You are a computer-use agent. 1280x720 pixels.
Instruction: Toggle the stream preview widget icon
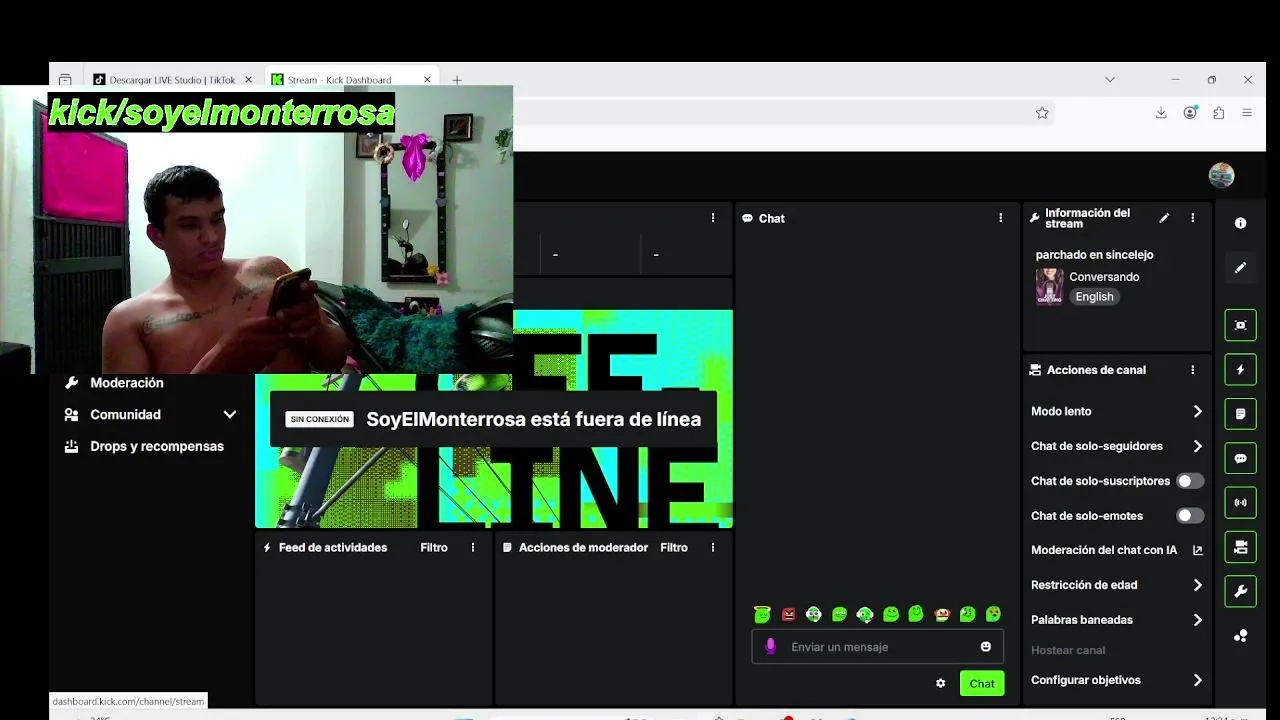pyautogui.click(x=1240, y=325)
